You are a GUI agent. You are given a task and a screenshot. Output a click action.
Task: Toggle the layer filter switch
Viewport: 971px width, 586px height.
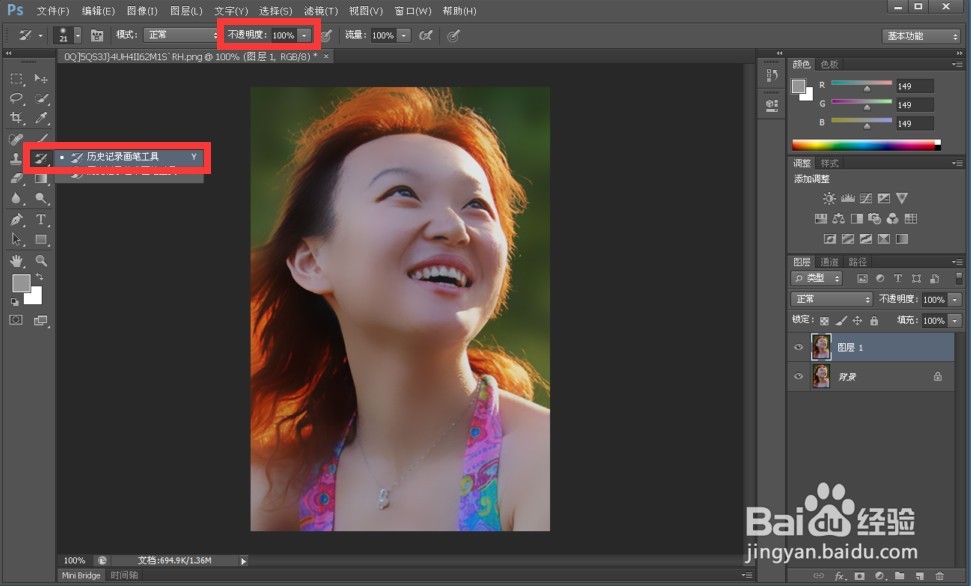[959, 278]
